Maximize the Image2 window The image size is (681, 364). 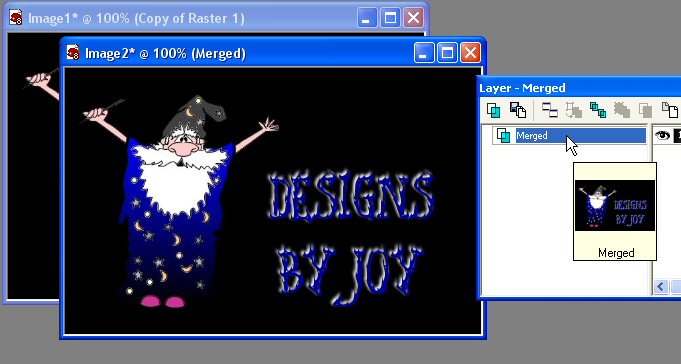tap(447, 53)
